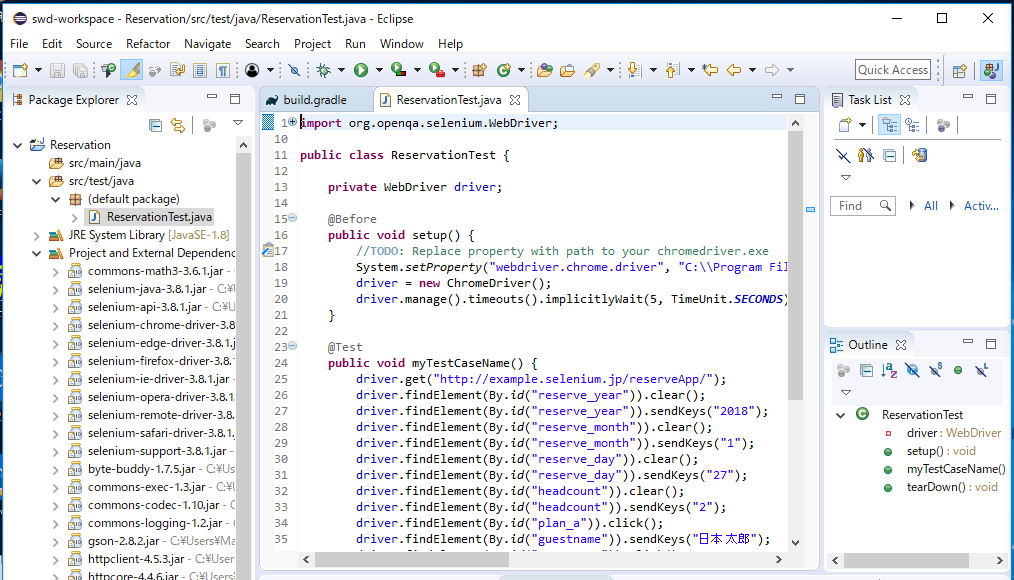Toggle Block Selection Mode
Viewport: 1014px width, 580px height.
[200, 70]
